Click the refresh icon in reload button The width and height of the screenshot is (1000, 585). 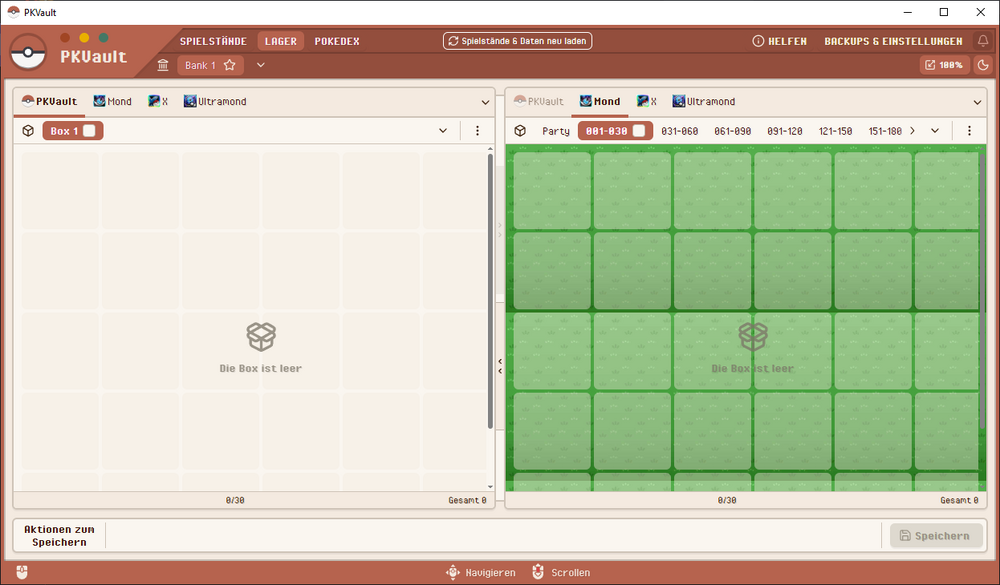coord(453,41)
